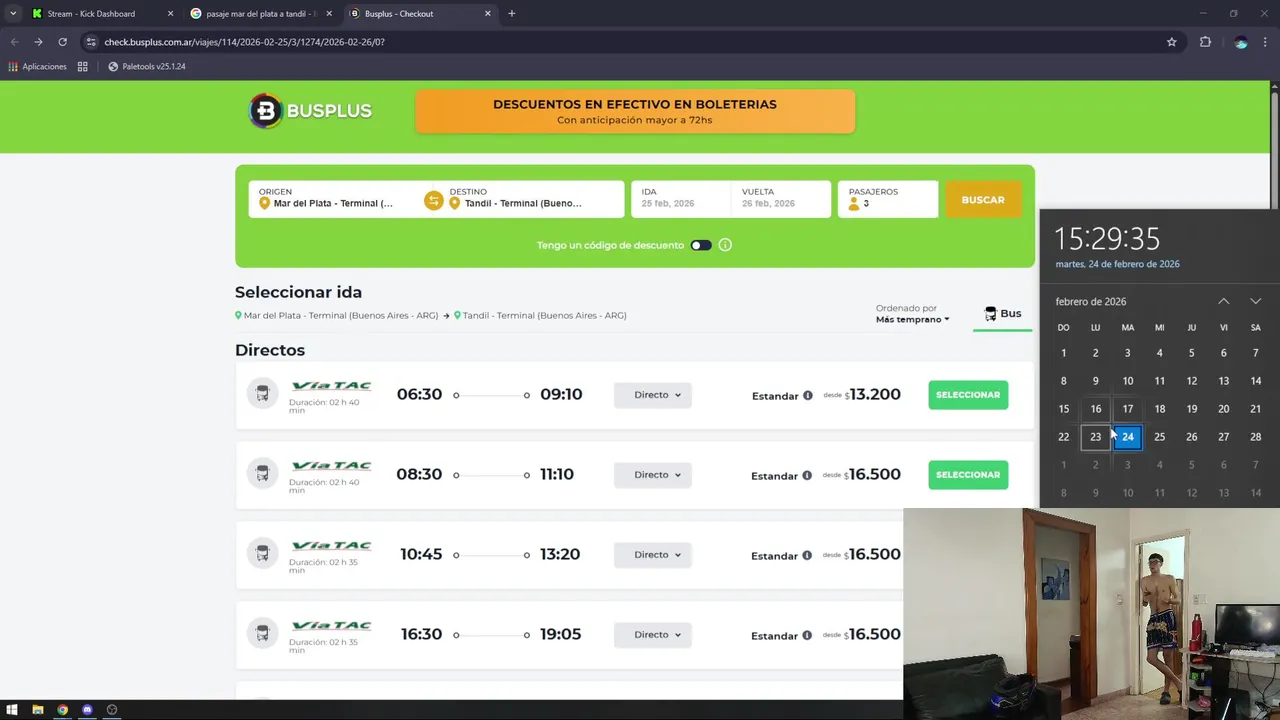Open File Explorer from the taskbar
Image resolution: width=1280 pixels, height=720 pixels.
pos(38,710)
